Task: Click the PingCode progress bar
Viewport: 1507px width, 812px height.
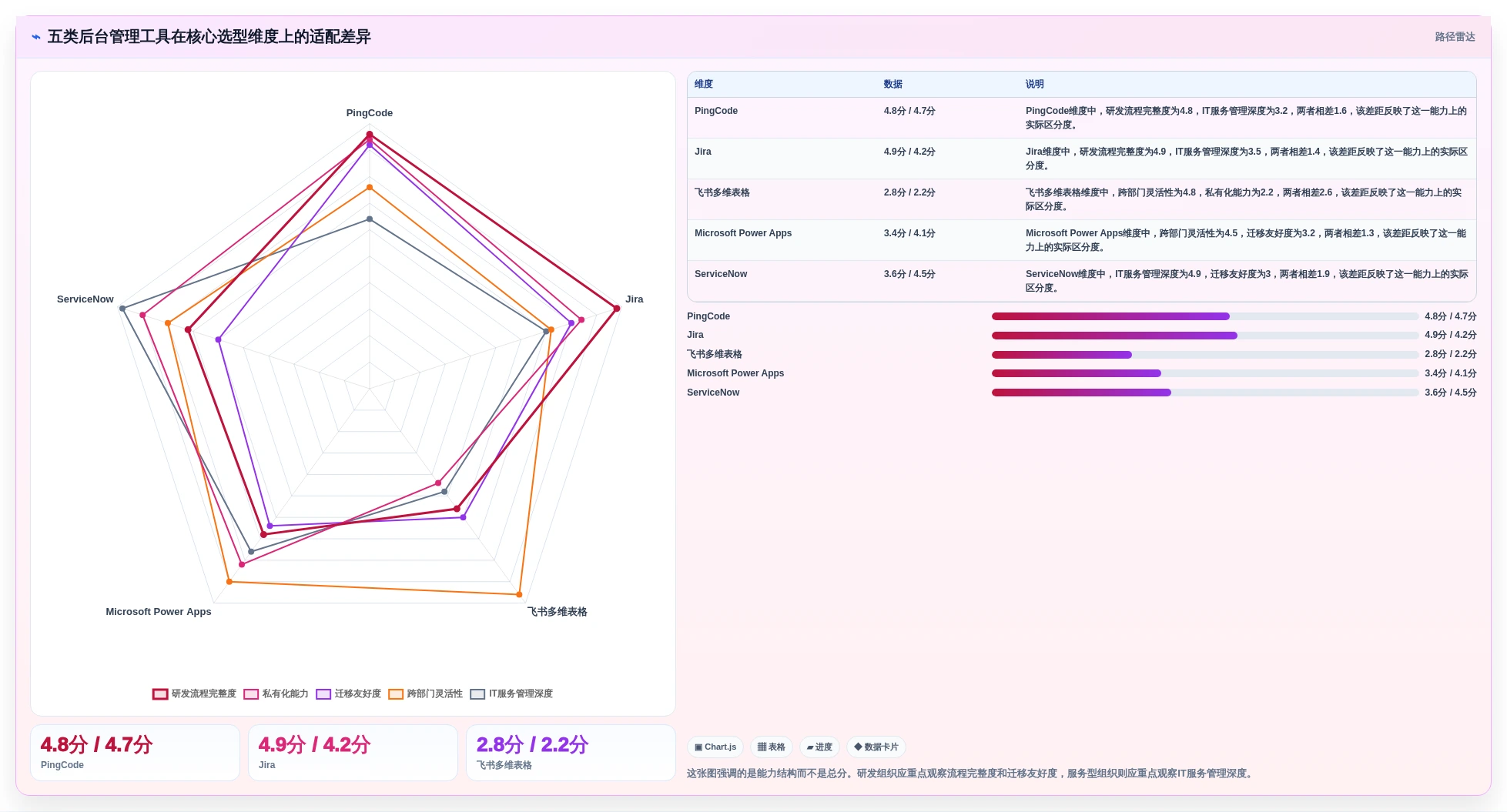Action: tap(1205, 316)
